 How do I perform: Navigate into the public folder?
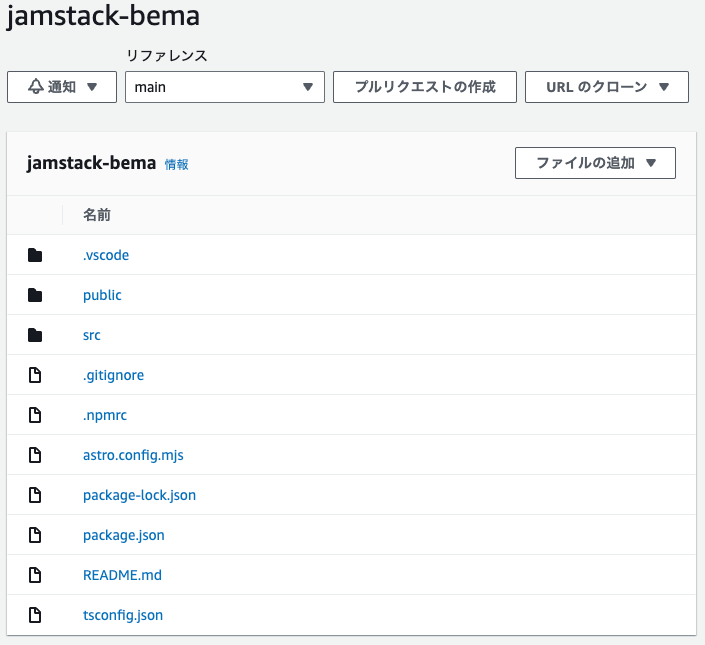(x=102, y=295)
